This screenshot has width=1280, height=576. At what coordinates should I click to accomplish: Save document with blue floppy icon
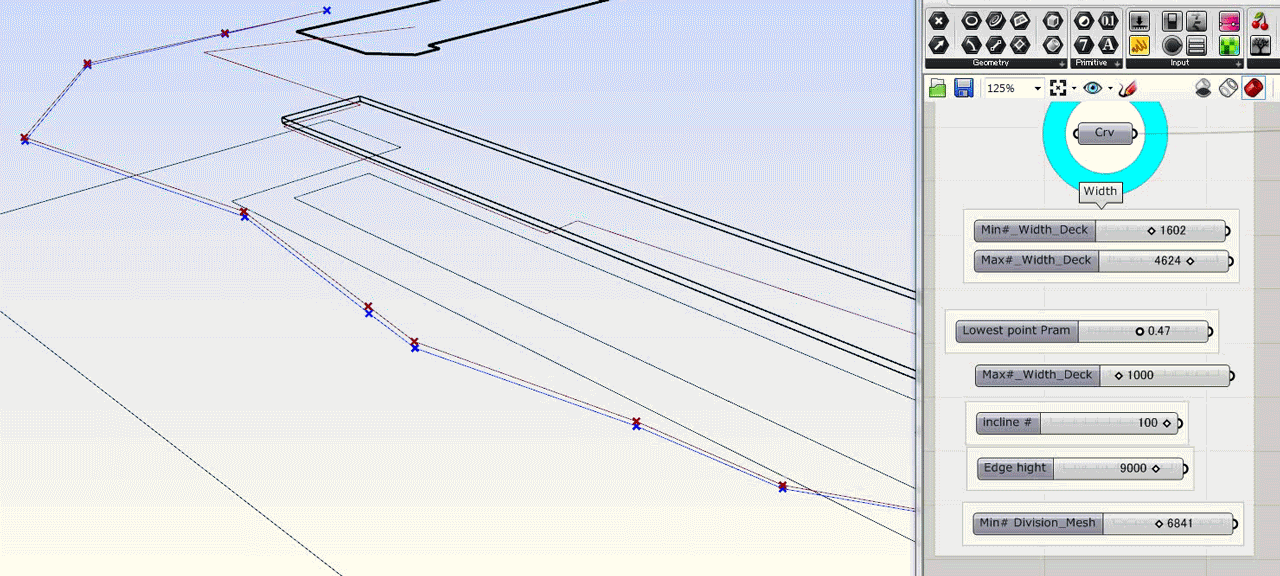963,89
